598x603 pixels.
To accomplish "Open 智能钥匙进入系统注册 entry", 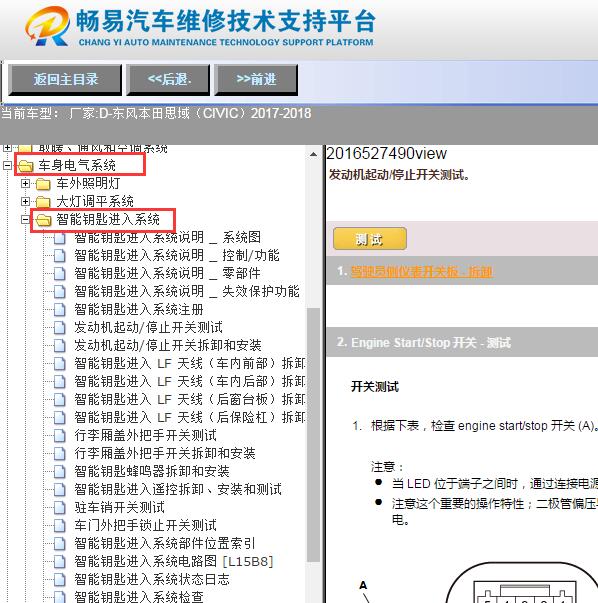I will (x=139, y=310).
